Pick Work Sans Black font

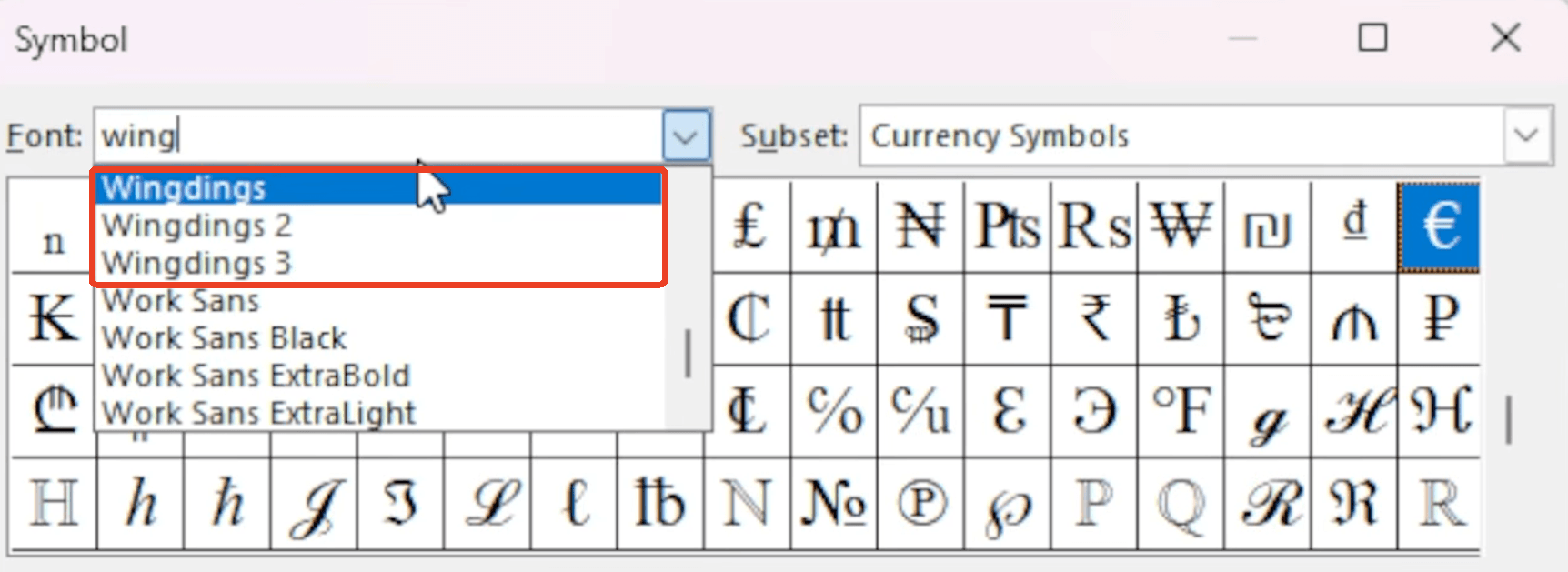(379, 338)
